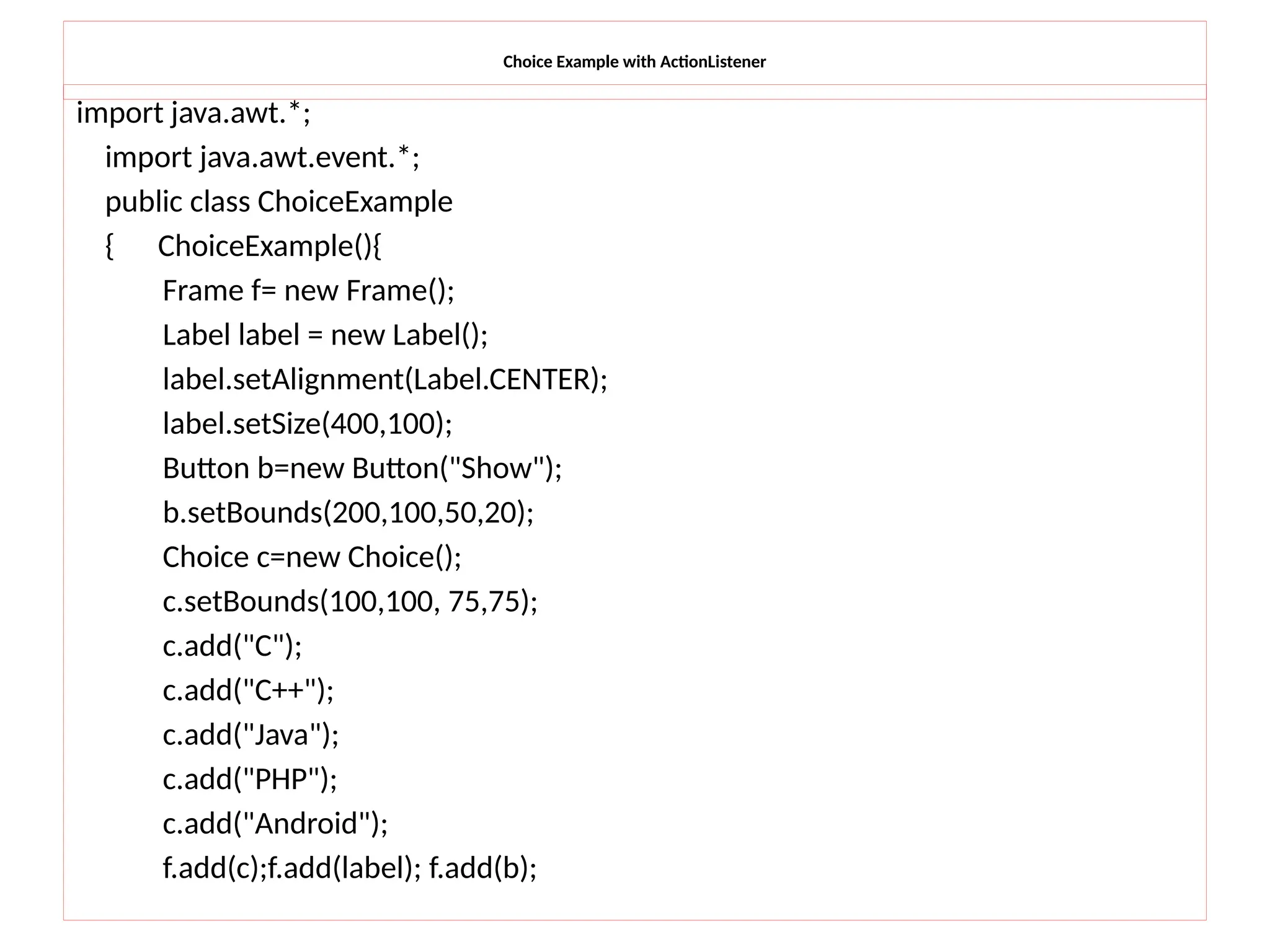Click the opening brace before ChoiceExample()
The image size is (1270, 952).
(x=110, y=247)
